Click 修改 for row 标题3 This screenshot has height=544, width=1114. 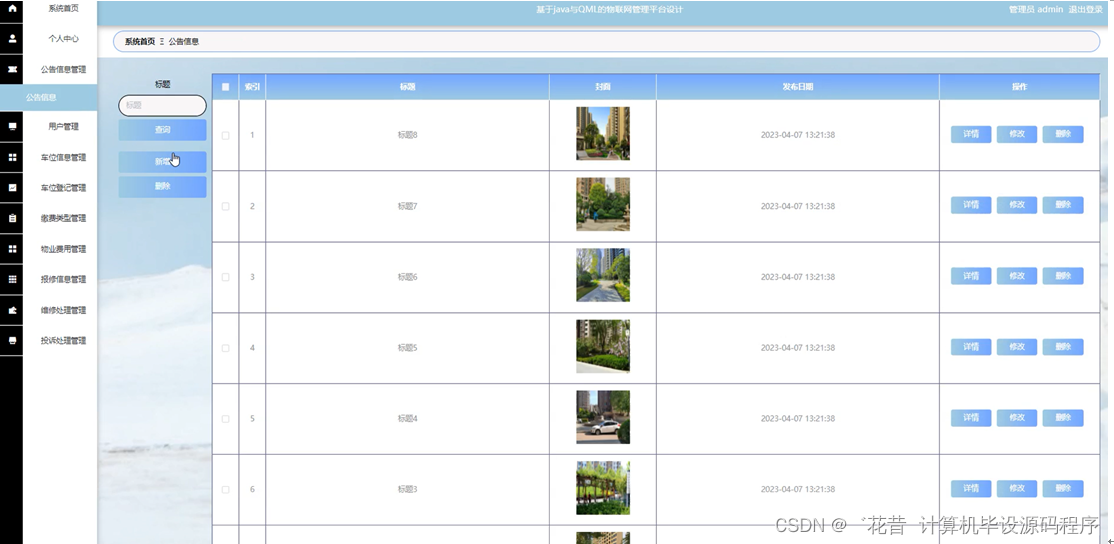(x=1017, y=489)
